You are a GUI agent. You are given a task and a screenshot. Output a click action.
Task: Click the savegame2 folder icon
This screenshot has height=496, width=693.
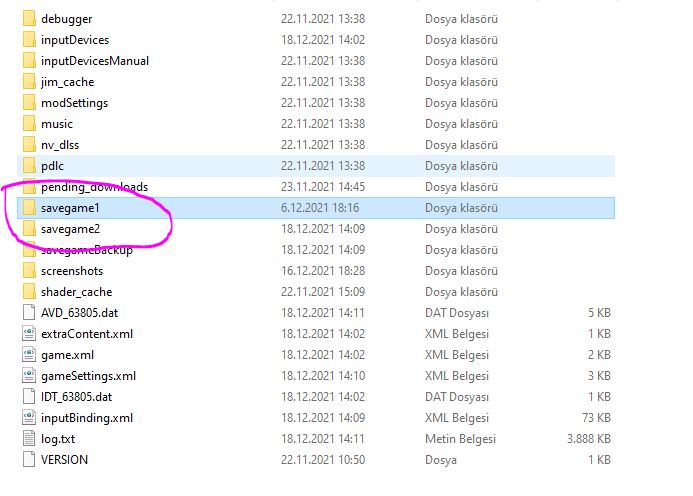tap(29, 229)
